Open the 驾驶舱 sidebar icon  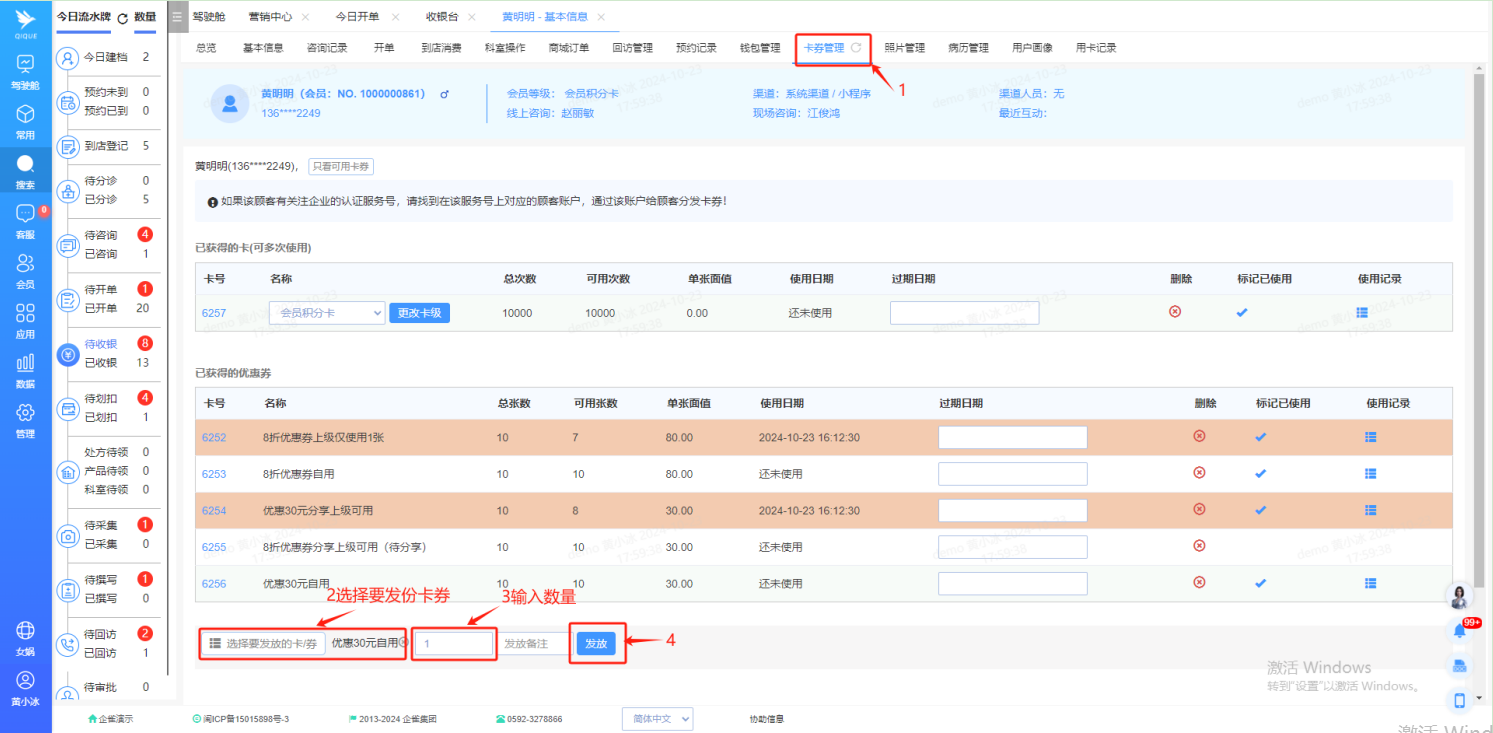[x=25, y=70]
